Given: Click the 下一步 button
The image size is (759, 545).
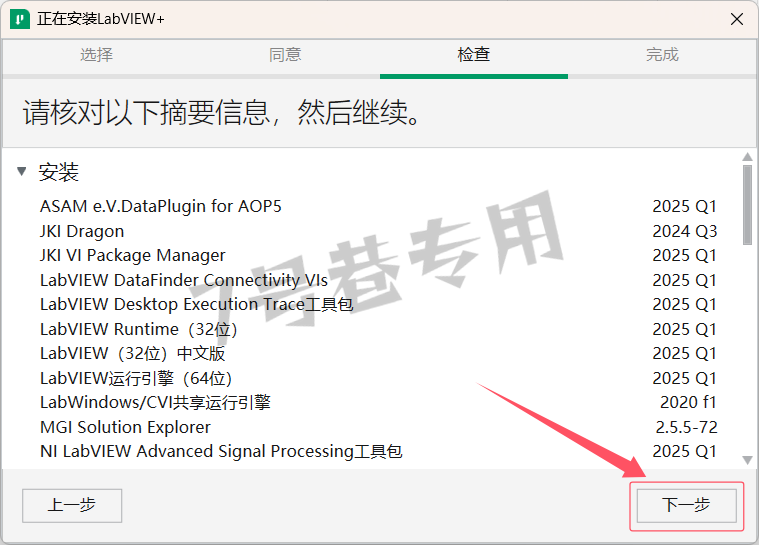Looking at the screenshot, I should coord(686,505).
